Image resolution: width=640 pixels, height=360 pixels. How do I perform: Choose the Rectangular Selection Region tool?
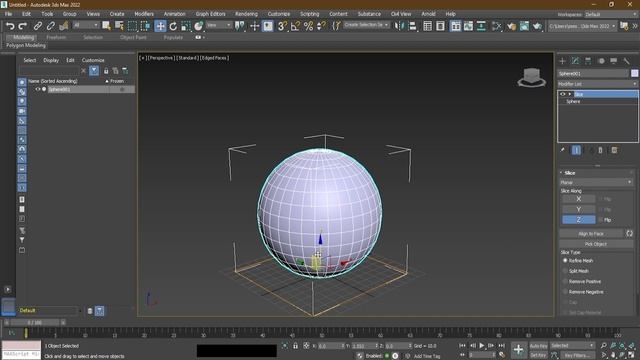click(132, 26)
